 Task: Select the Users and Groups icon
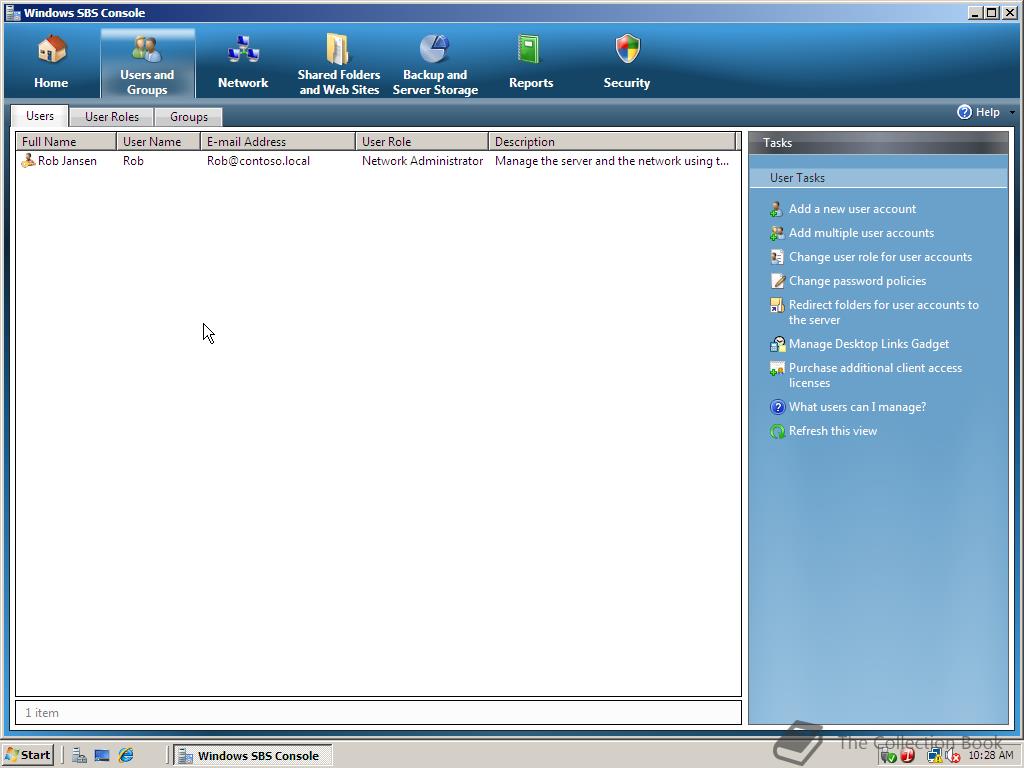147,48
